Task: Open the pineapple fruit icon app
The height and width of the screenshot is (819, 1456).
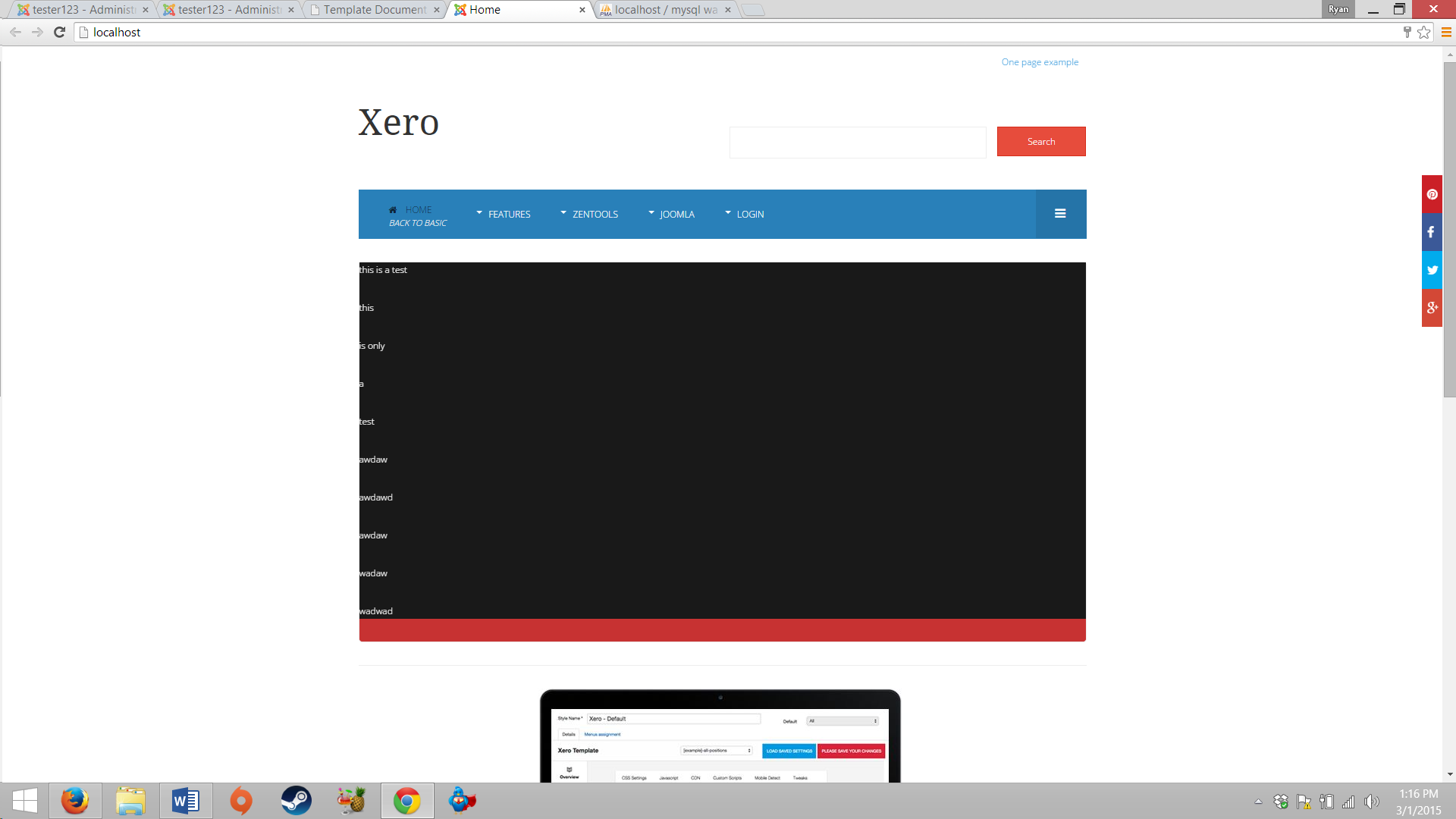Action: click(x=352, y=801)
